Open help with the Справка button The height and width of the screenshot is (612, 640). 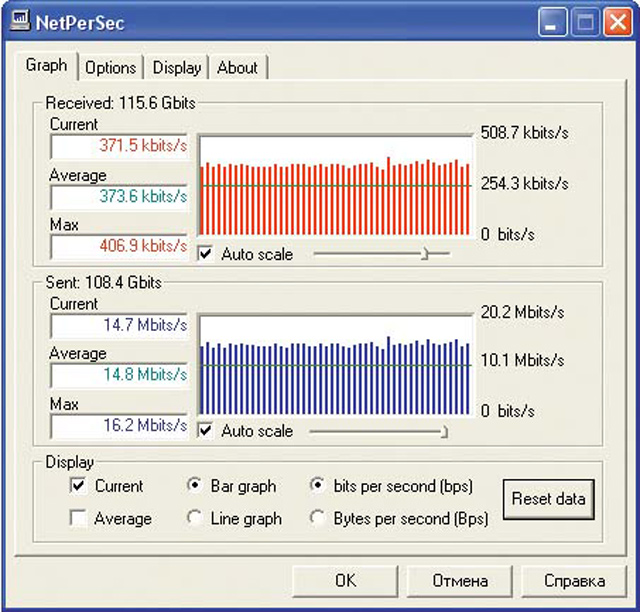click(x=574, y=581)
